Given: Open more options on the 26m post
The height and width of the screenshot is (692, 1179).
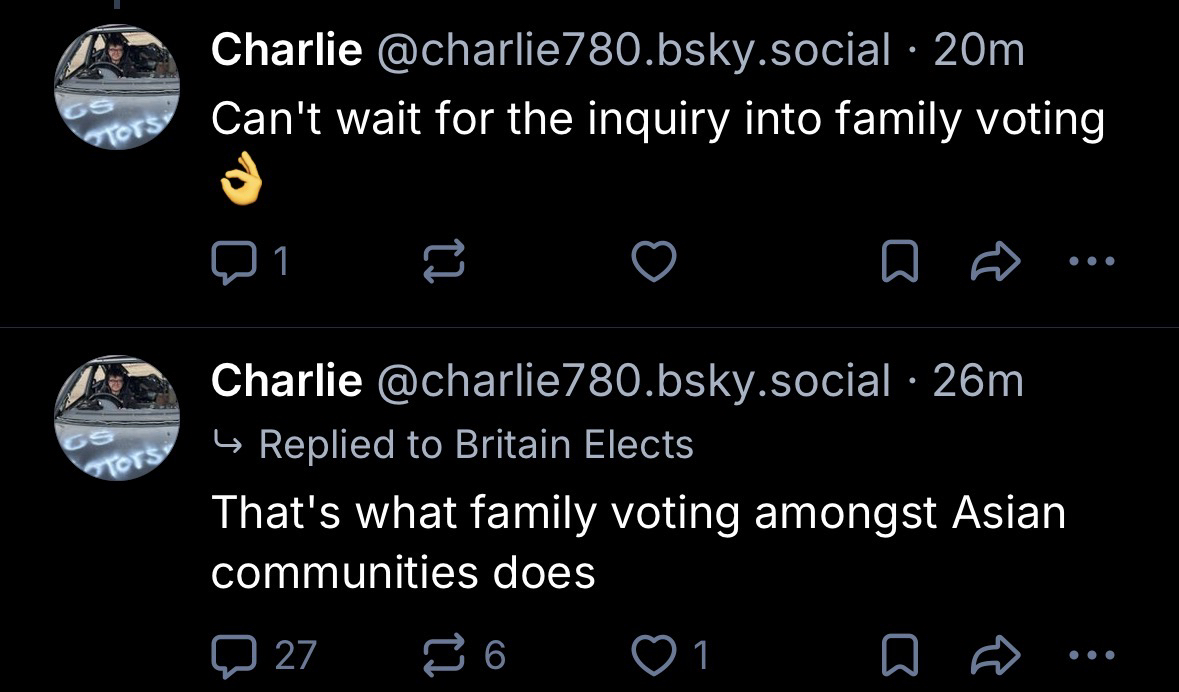Looking at the screenshot, I should point(1090,656).
